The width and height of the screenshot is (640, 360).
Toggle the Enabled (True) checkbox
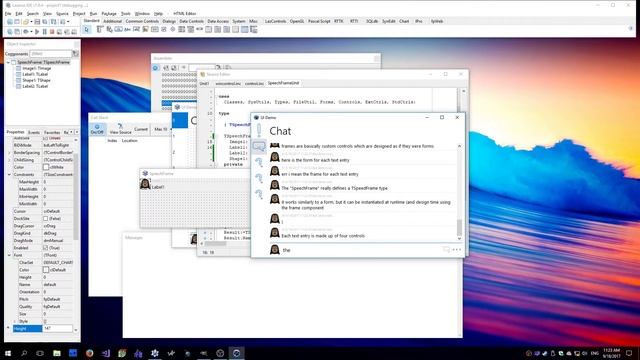(46, 248)
